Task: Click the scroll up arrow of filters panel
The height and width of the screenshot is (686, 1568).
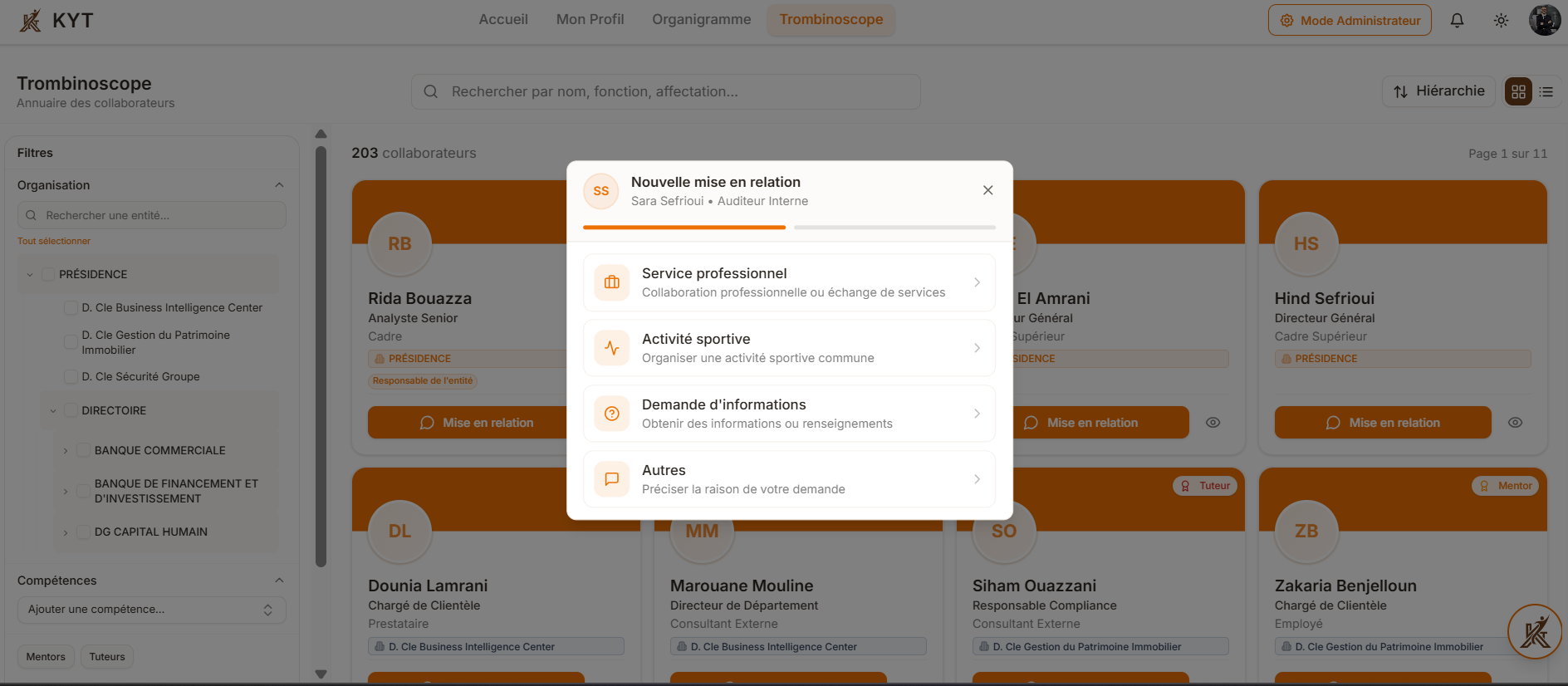Action: point(321,134)
